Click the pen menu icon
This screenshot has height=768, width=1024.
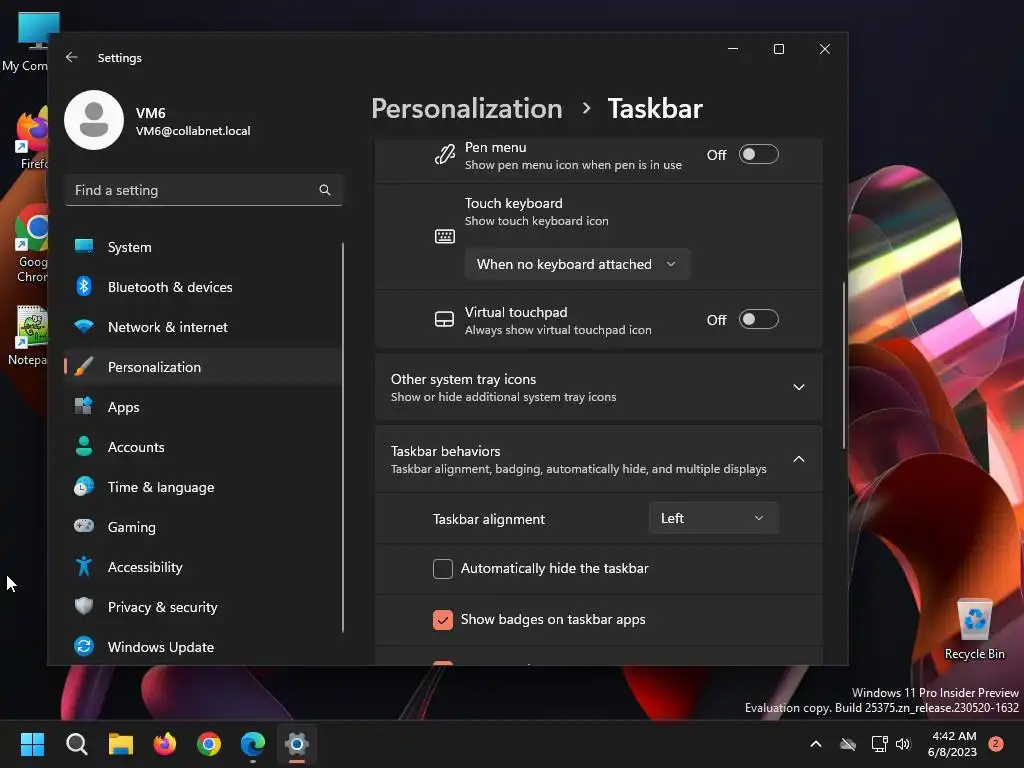point(445,155)
